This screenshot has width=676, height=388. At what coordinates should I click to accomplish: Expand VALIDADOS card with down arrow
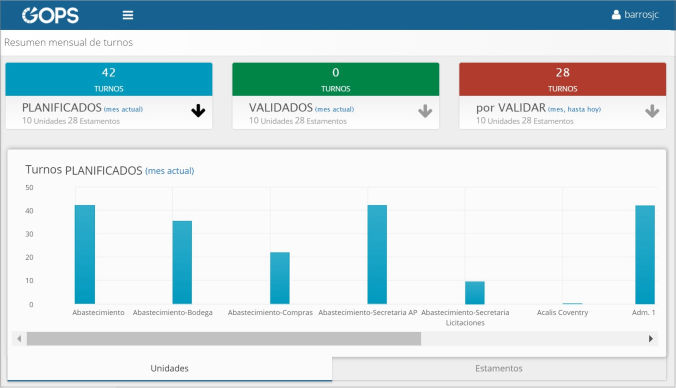[425, 111]
